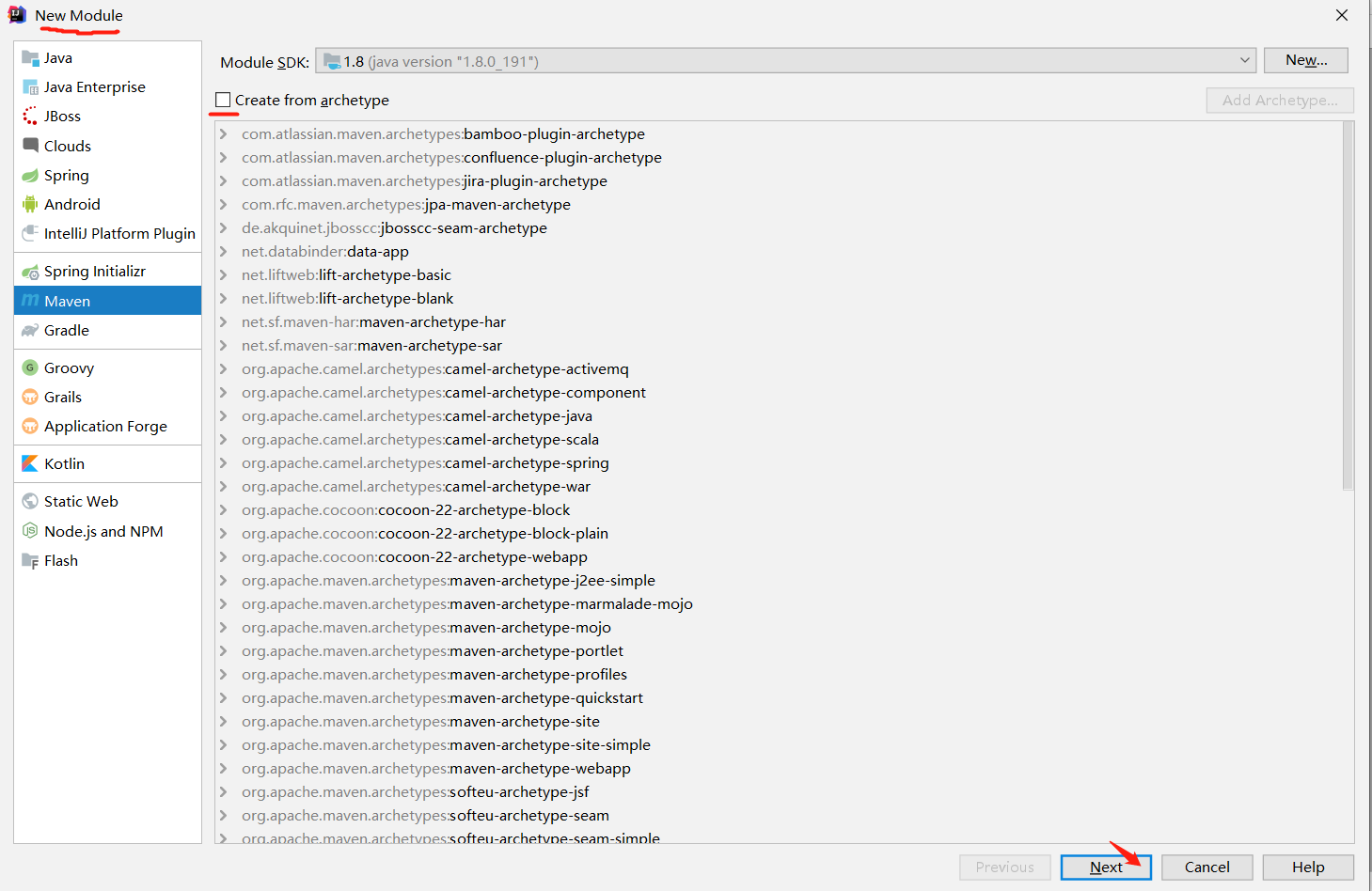Select camel-archetype-activemq archetype row

click(779, 369)
